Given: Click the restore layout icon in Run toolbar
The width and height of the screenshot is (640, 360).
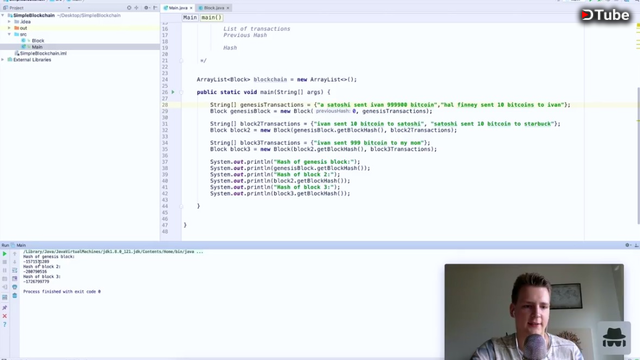Looking at the screenshot, I should point(5,297).
